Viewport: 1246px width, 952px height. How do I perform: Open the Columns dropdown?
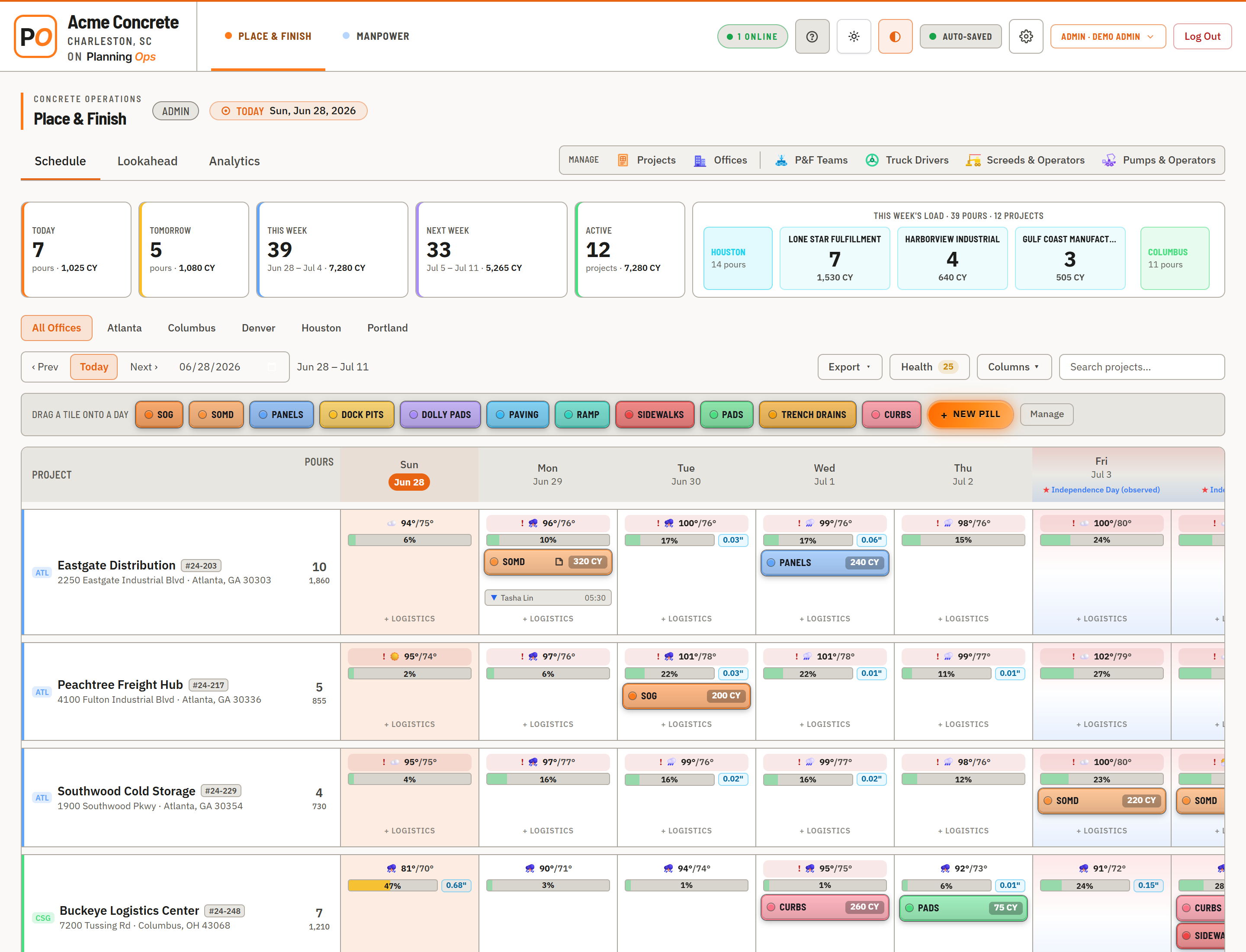tap(1014, 367)
